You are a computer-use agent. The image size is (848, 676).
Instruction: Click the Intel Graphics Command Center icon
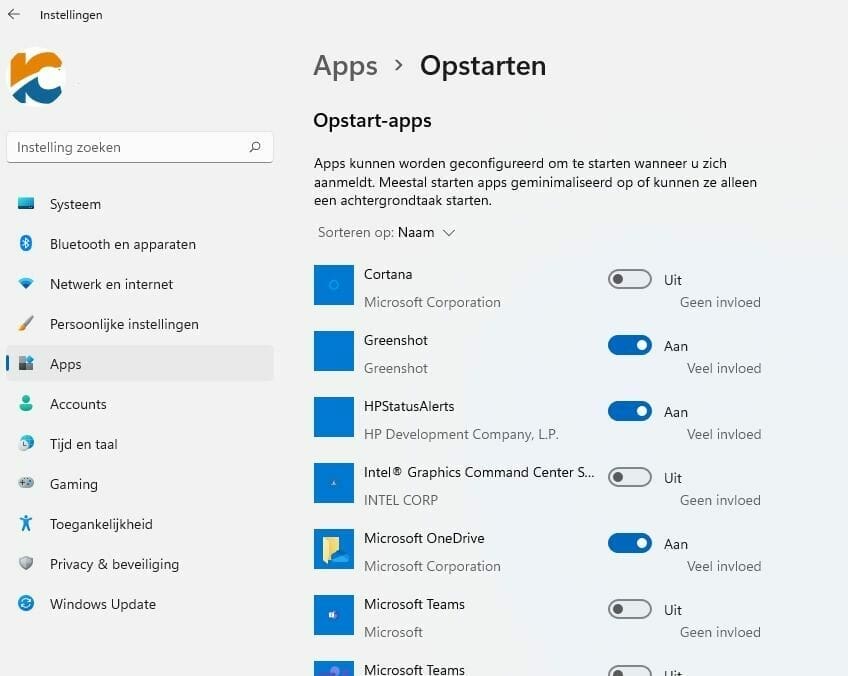click(x=334, y=483)
